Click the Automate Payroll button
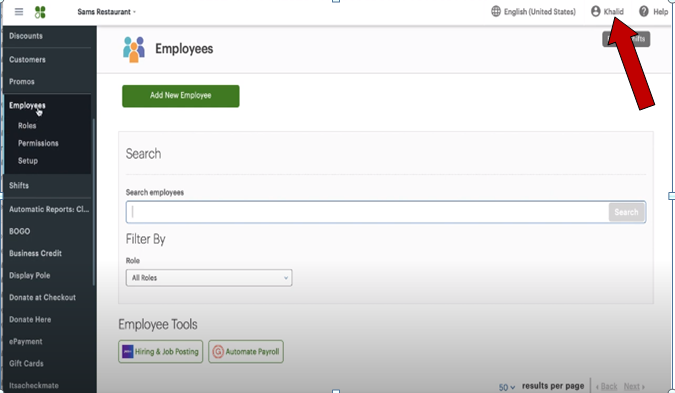 tap(246, 352)
